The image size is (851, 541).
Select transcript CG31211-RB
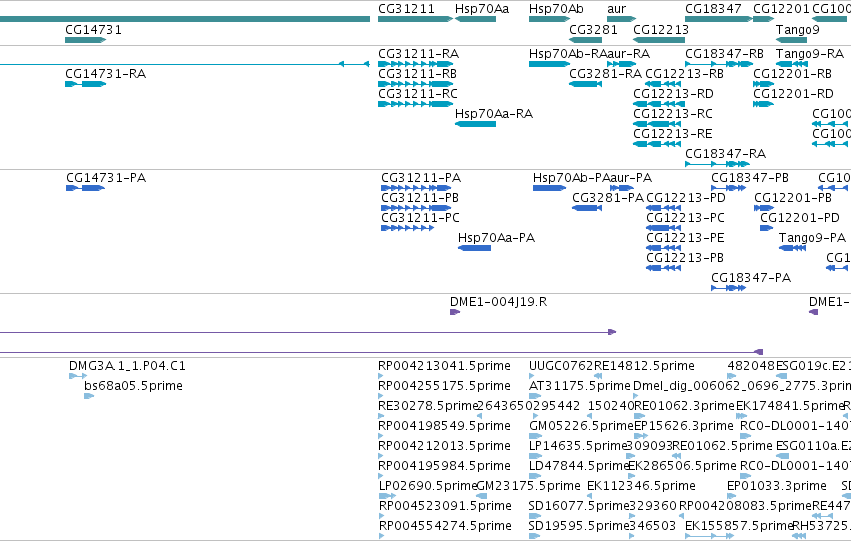pos(417,74)
